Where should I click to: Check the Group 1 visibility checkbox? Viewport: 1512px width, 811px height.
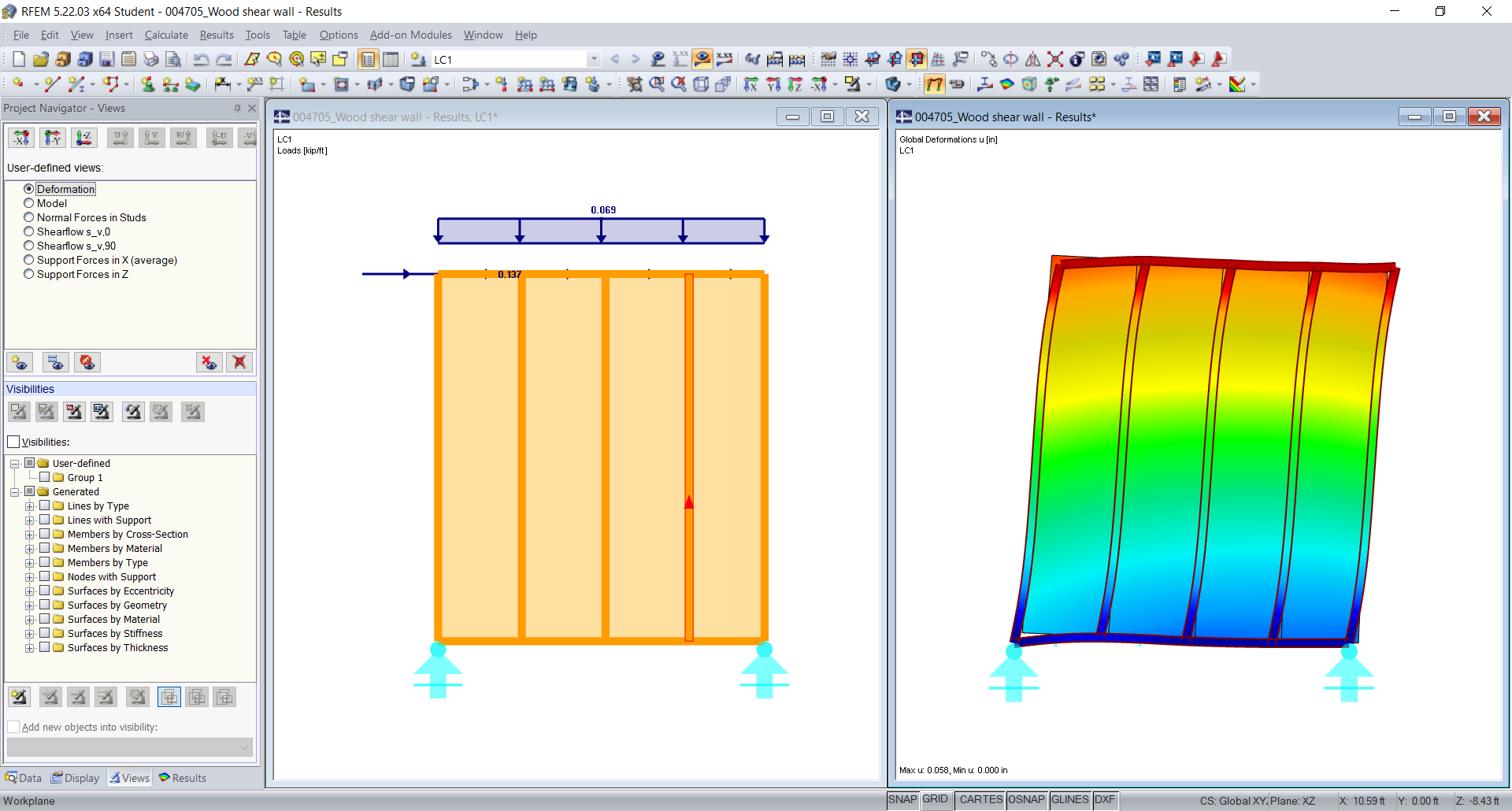pos(45,477)
